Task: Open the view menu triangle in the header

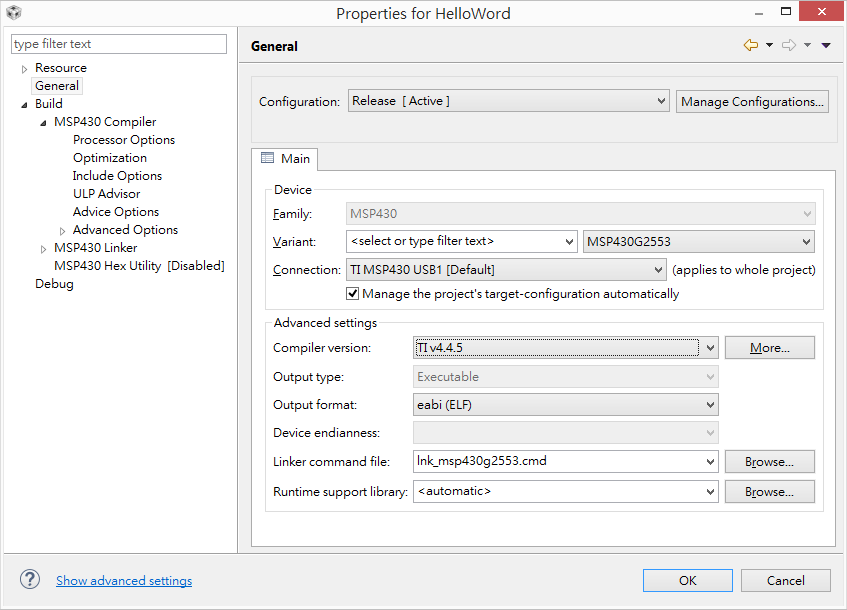Action: point(826,45)
